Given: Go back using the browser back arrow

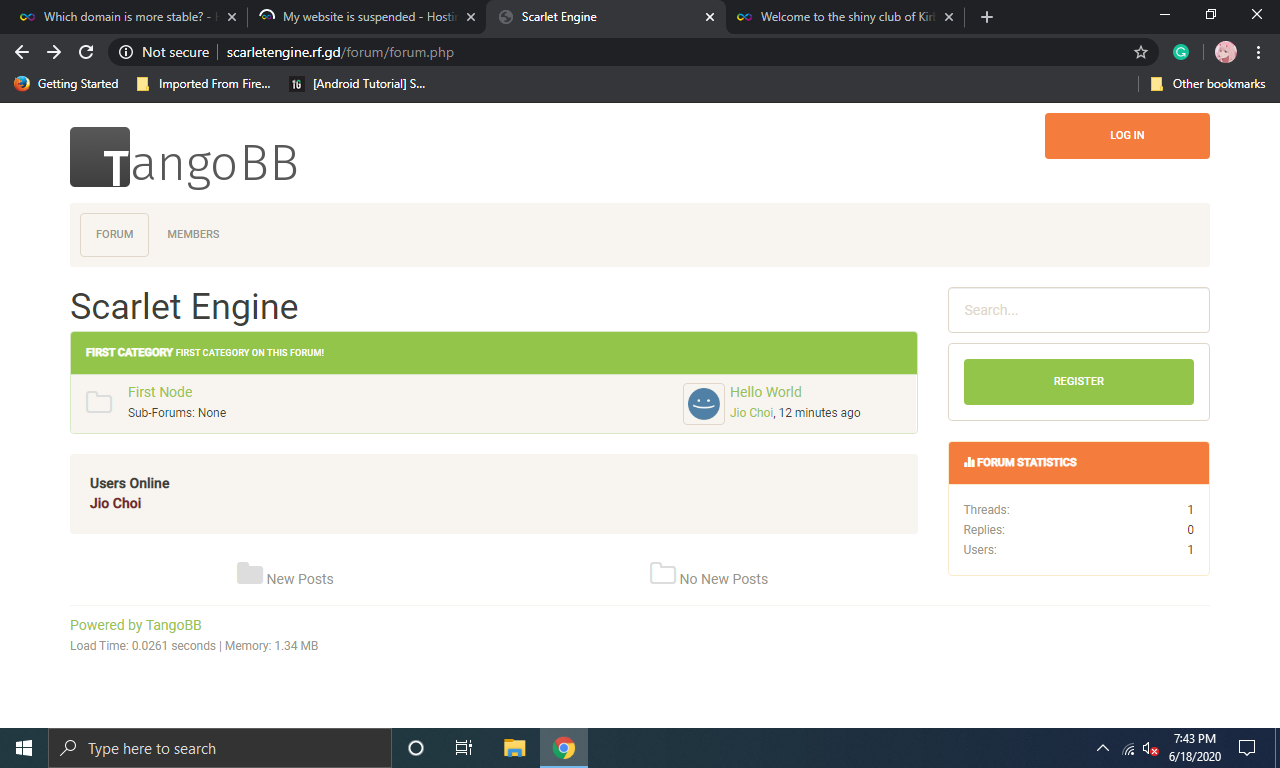Looking at the screenshot, I should 22,52.
